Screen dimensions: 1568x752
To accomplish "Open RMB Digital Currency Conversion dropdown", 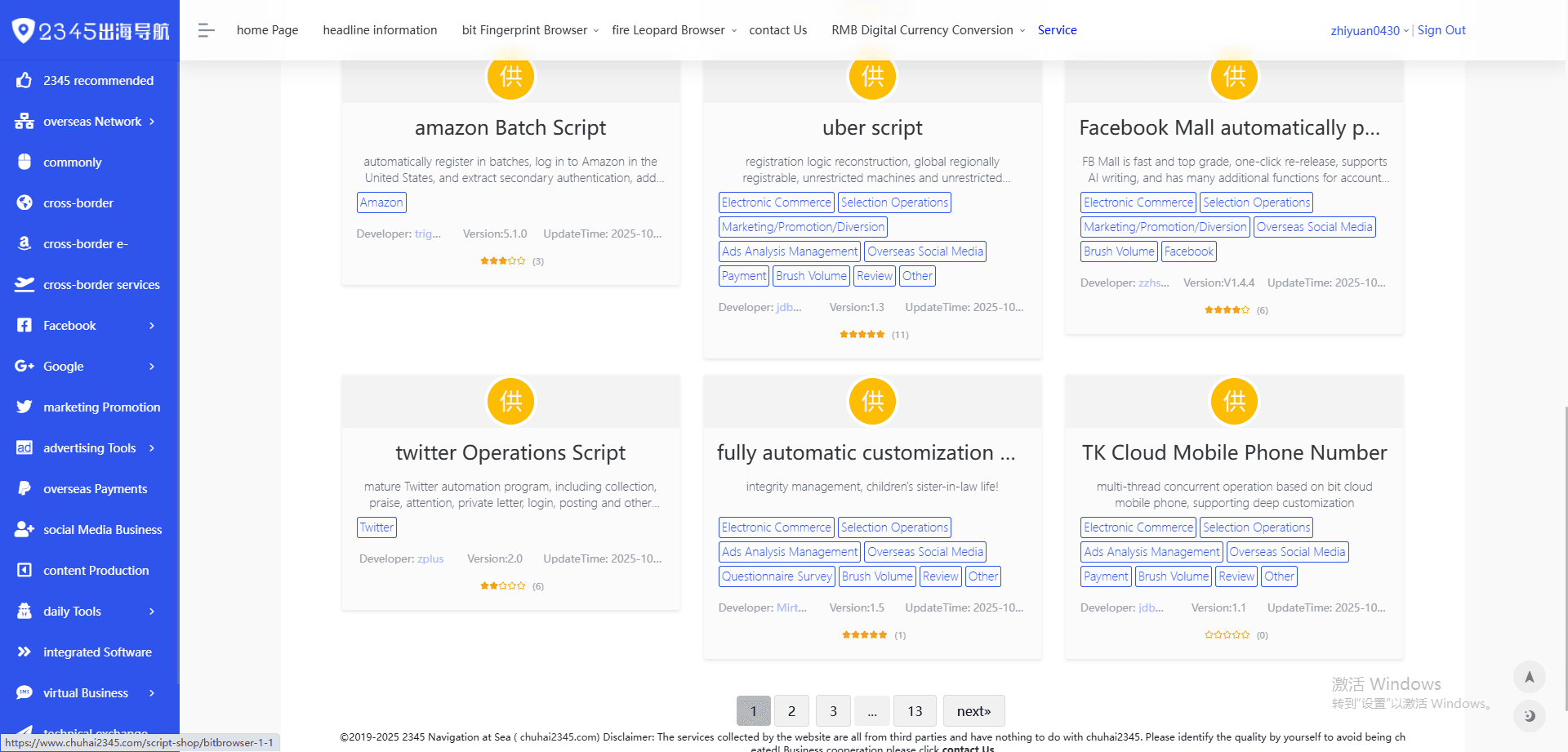I will pos(928,30).
